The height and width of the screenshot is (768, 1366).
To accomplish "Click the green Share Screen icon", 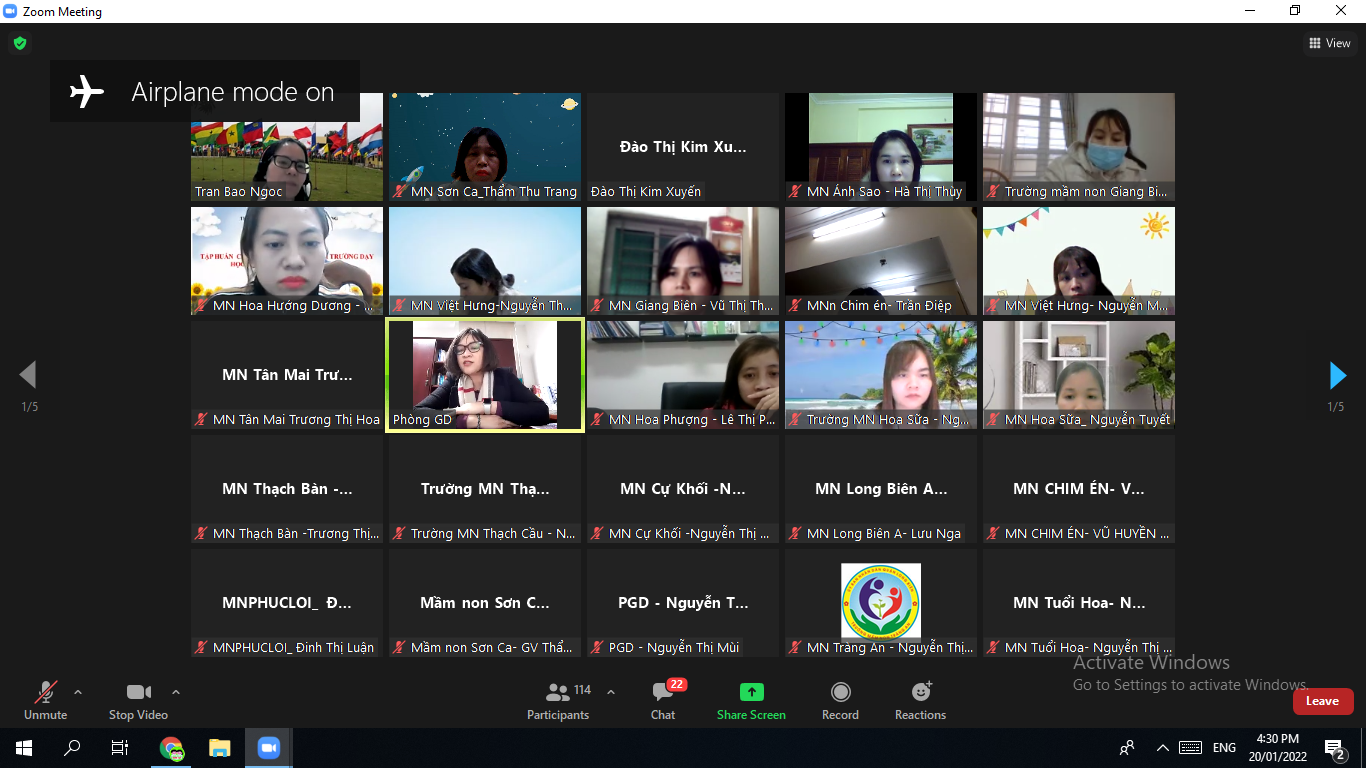I will [751, 693].
